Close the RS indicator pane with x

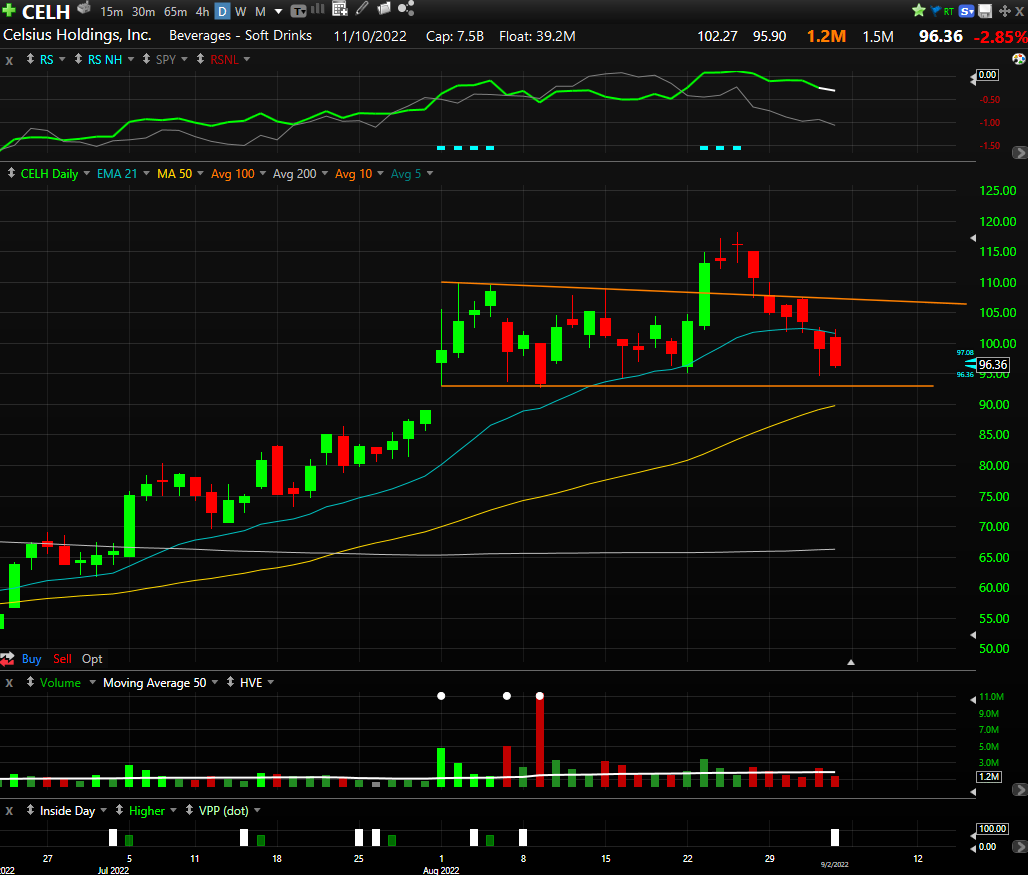pyautogui.click(x=9, y=60)
